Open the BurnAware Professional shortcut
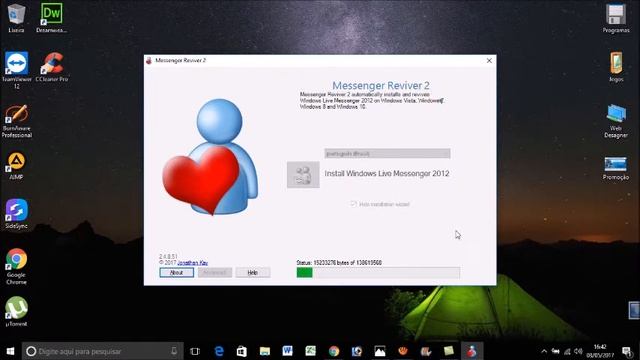This screenshot has width=640, height=360. (16, 121)
